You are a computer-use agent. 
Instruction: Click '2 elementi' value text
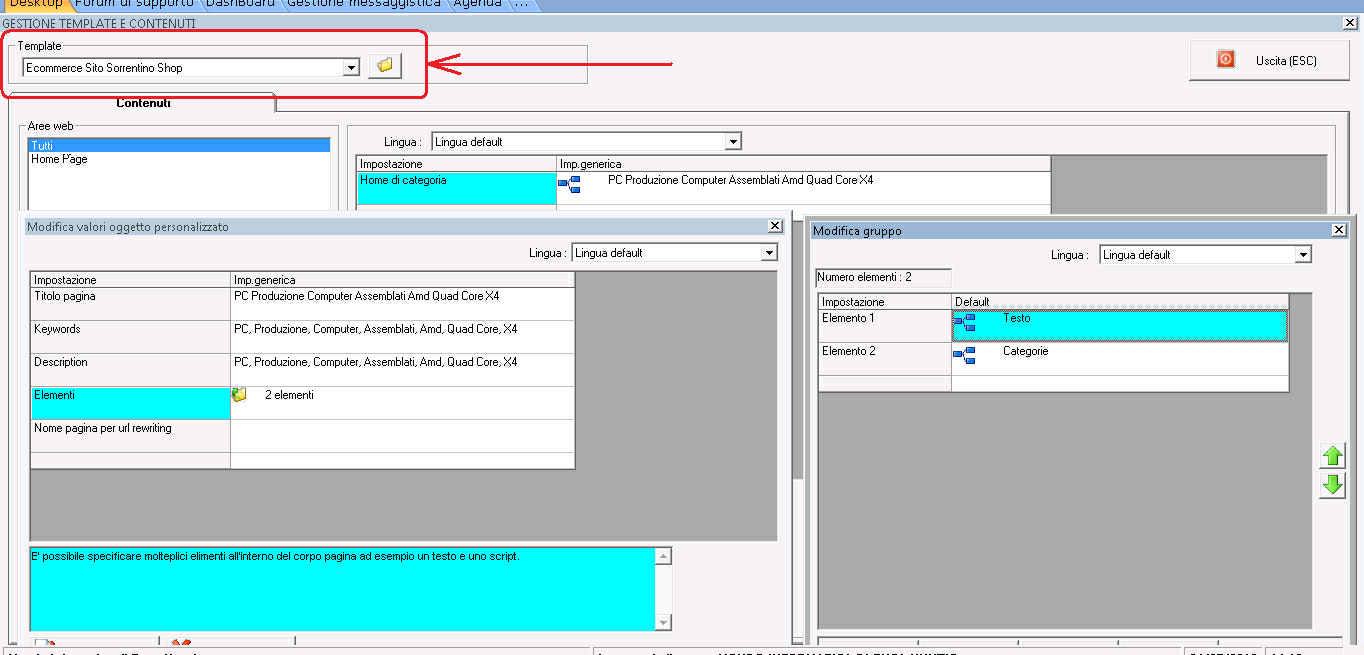pyautogui.click(x=289, y=395)
